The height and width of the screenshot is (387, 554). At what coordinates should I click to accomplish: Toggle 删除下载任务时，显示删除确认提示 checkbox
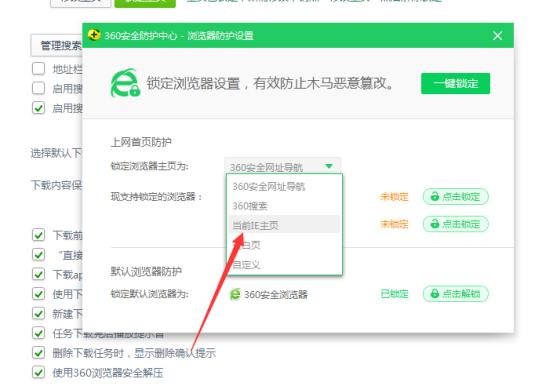(38, 353)
